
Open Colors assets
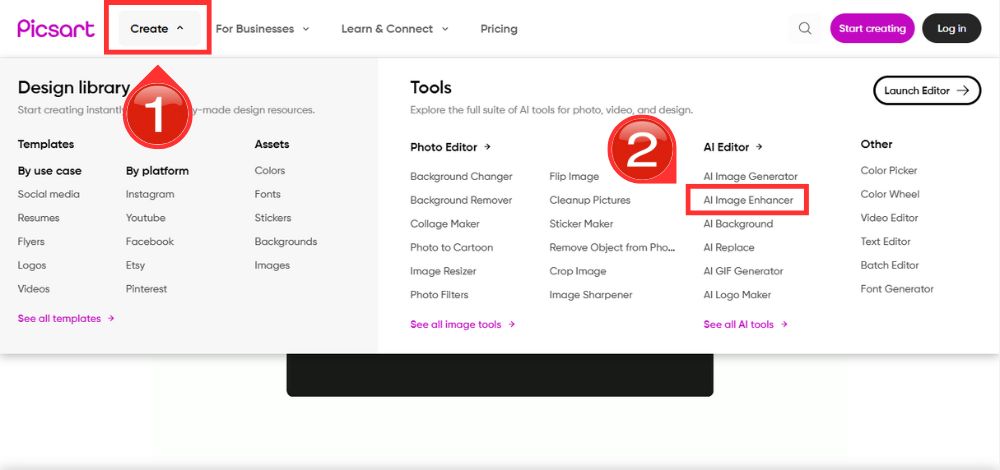point(270,170)
